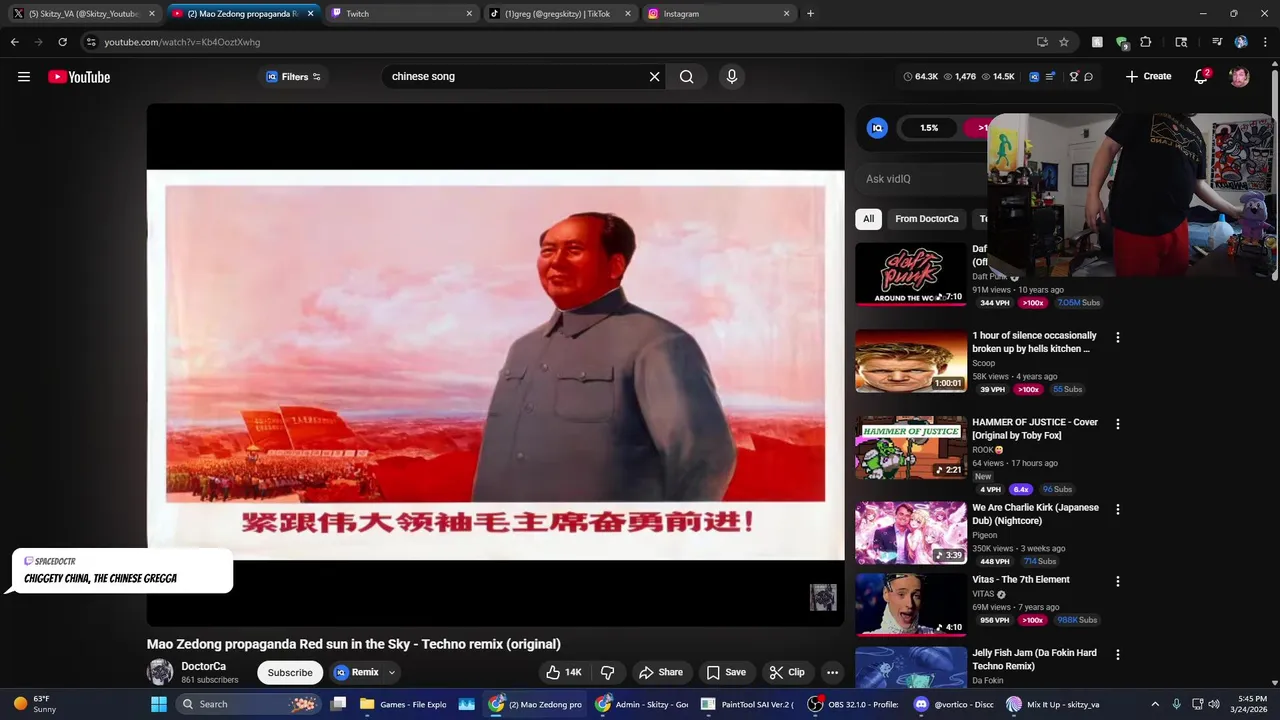The height and width of the screenshot is (720, 1280).
Task: Click the Ask vidIQ input field
Action: click(x=920, y=179)
